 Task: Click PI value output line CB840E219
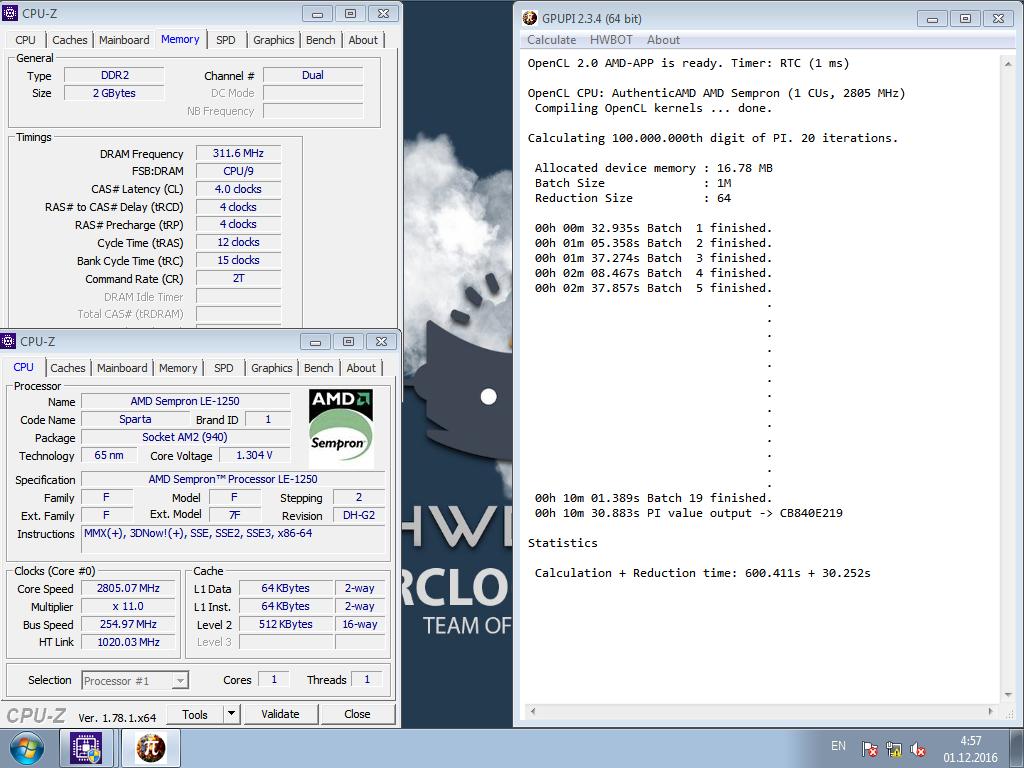coord(689,513)
